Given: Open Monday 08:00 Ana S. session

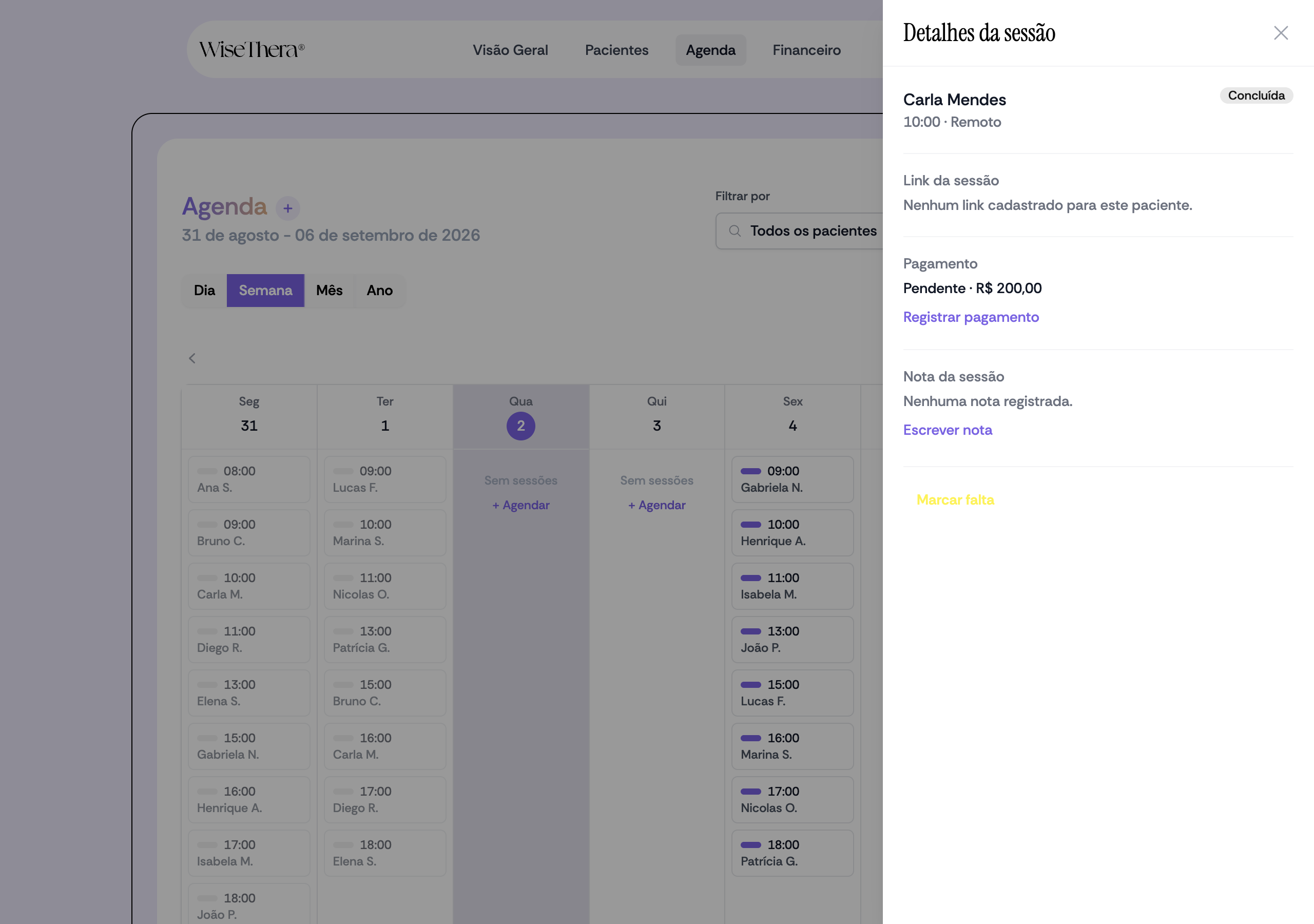Looking at the screenshot, I should [x=249, y=479].
